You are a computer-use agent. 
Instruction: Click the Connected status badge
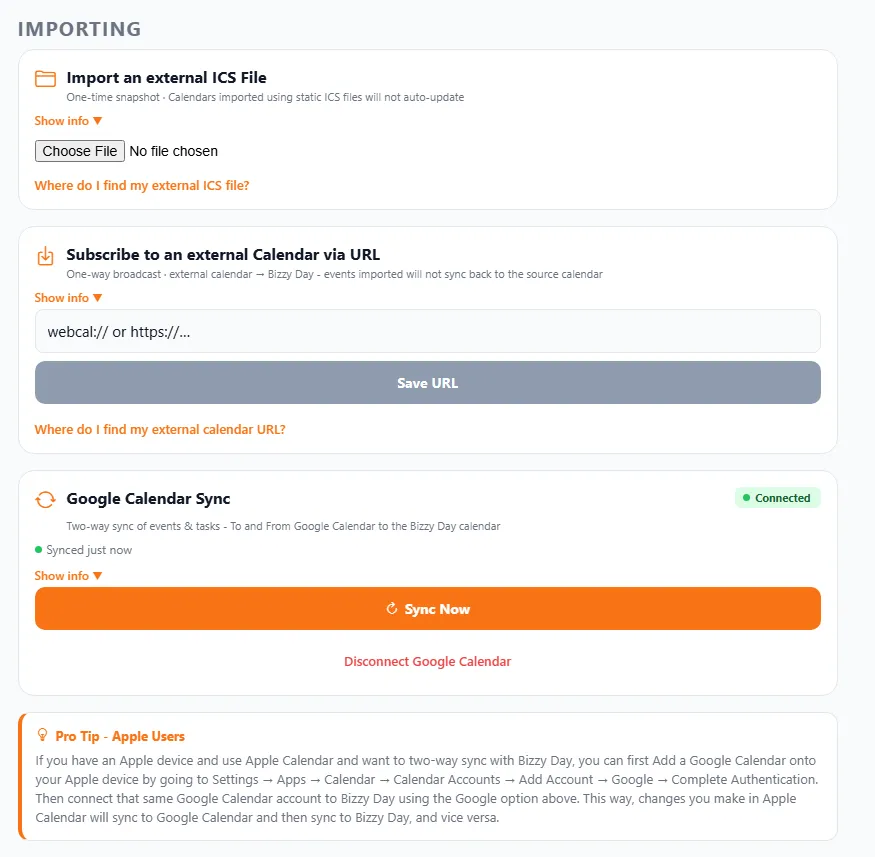point(777,498)
